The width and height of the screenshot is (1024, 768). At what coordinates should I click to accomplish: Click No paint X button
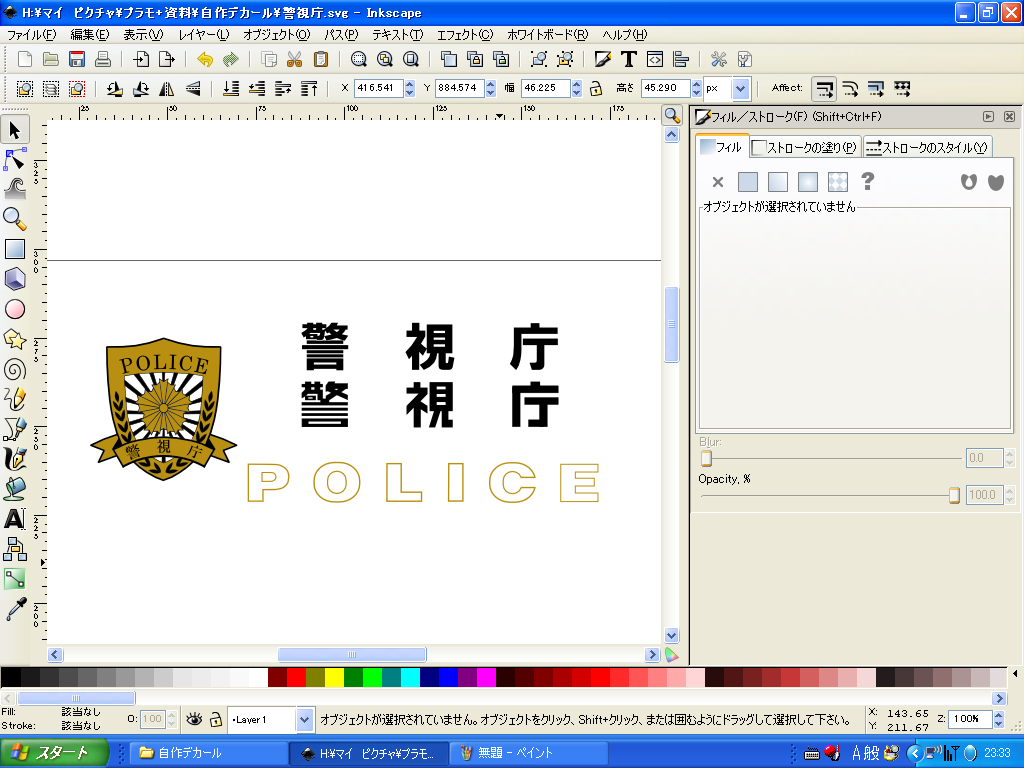tap(718, 182)
